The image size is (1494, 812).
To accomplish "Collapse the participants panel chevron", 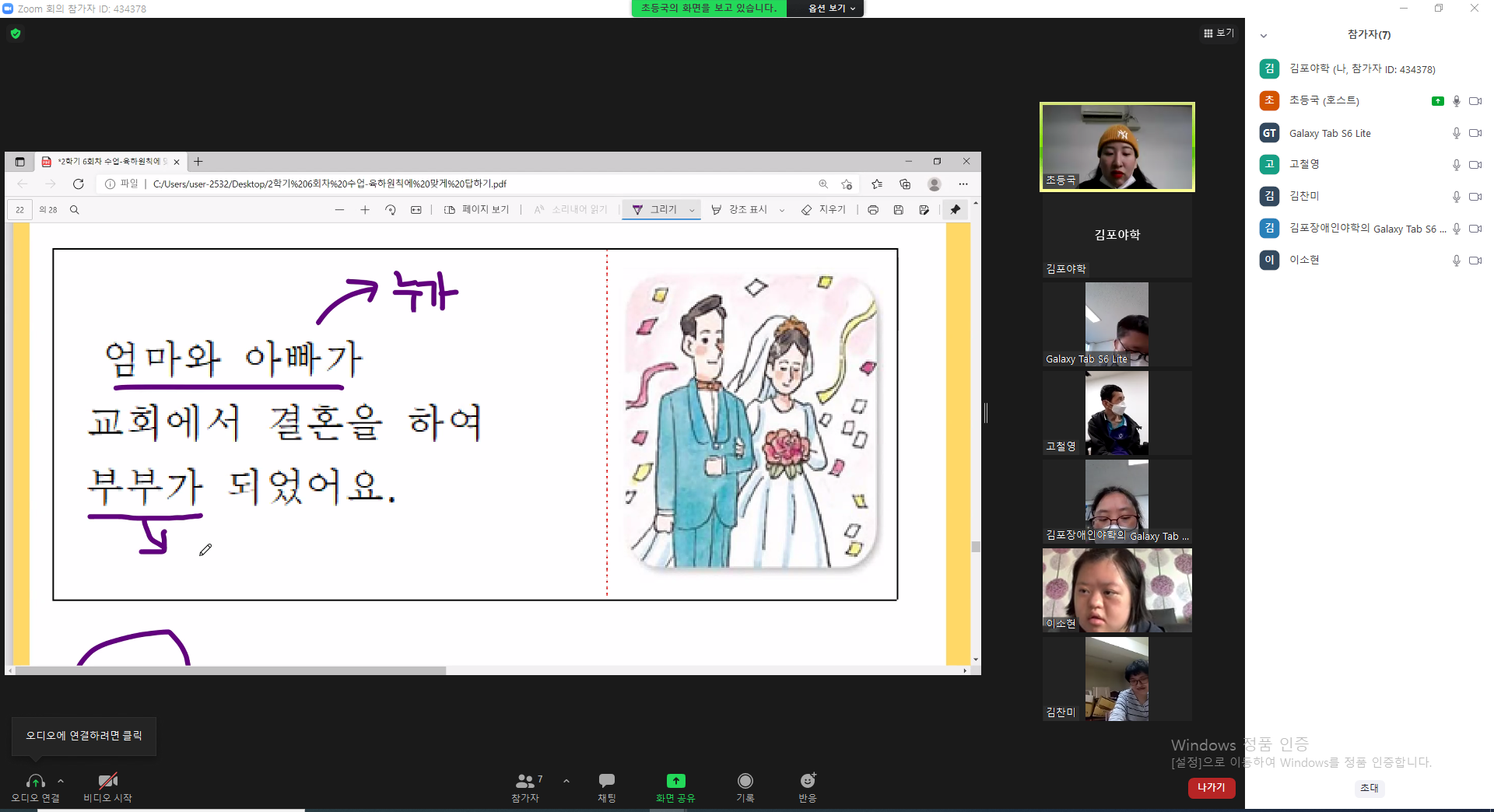I will [x=1264, y=35].
